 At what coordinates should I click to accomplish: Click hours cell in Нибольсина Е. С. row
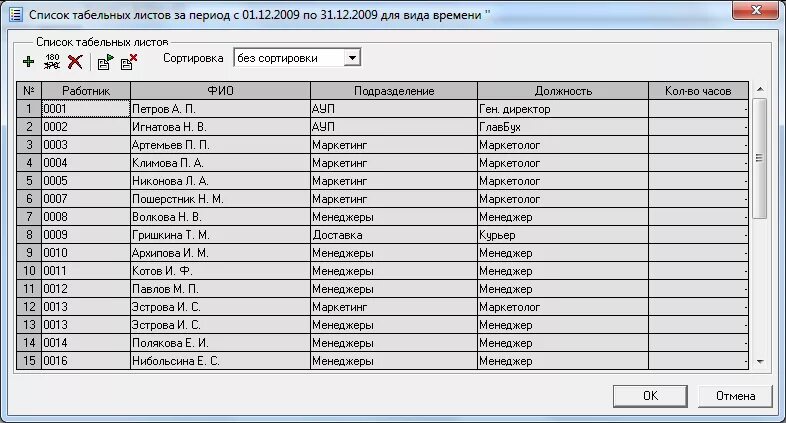pyautogui.click(x=698, y=361)
